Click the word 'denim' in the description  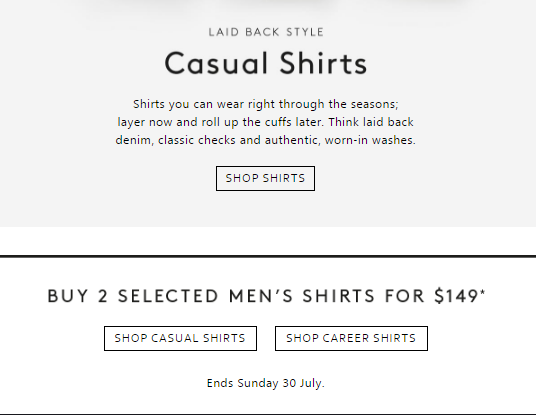133,140
